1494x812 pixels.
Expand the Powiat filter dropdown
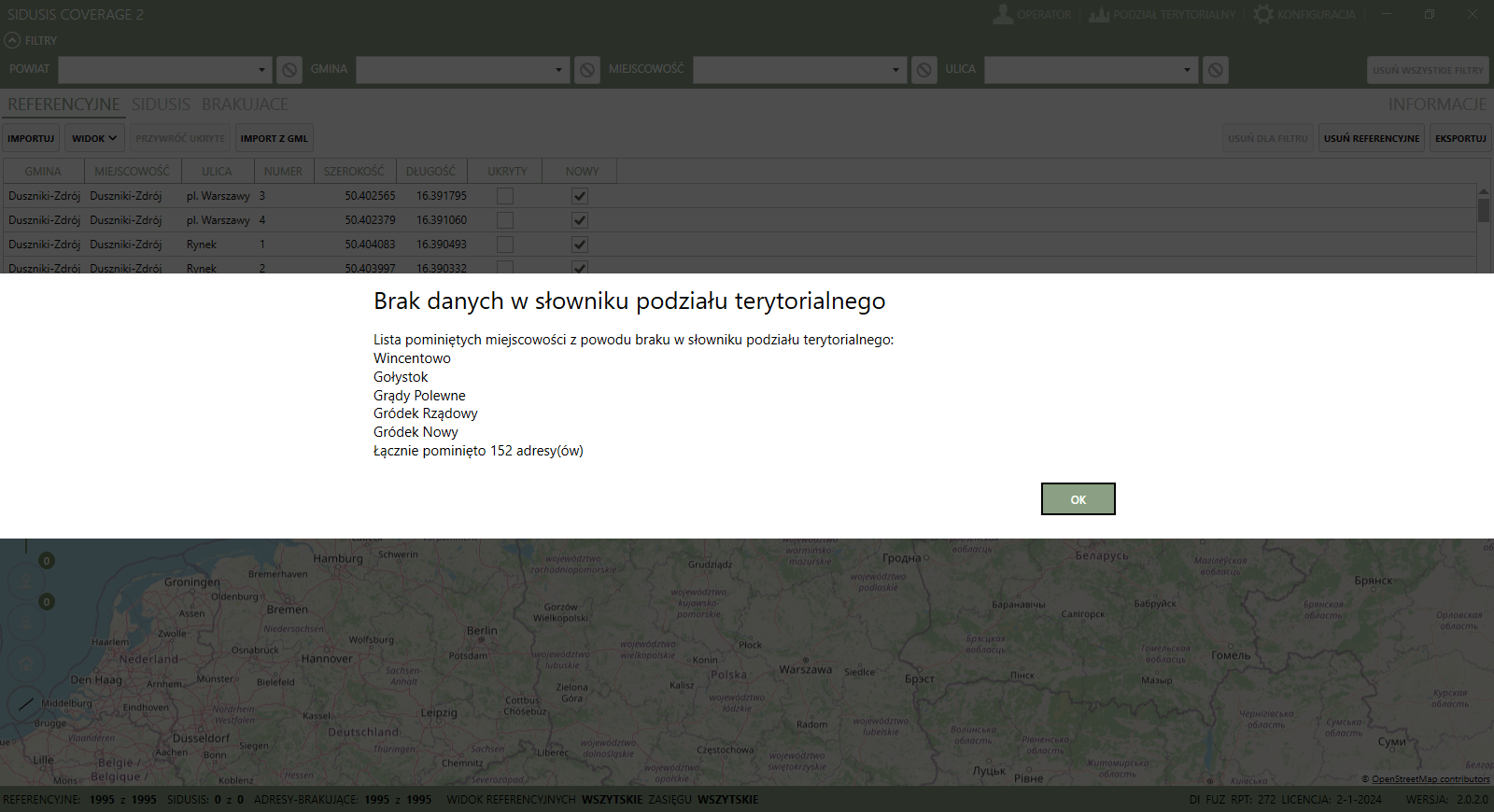pyautogui.click(x=261, y=70)
